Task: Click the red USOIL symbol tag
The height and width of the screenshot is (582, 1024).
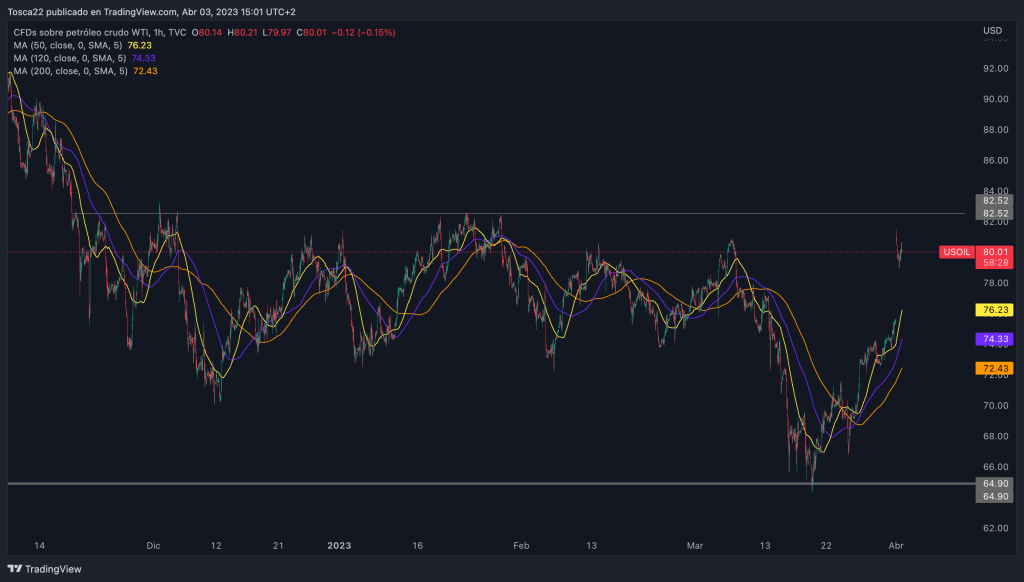Action: (x=956, y=252)
